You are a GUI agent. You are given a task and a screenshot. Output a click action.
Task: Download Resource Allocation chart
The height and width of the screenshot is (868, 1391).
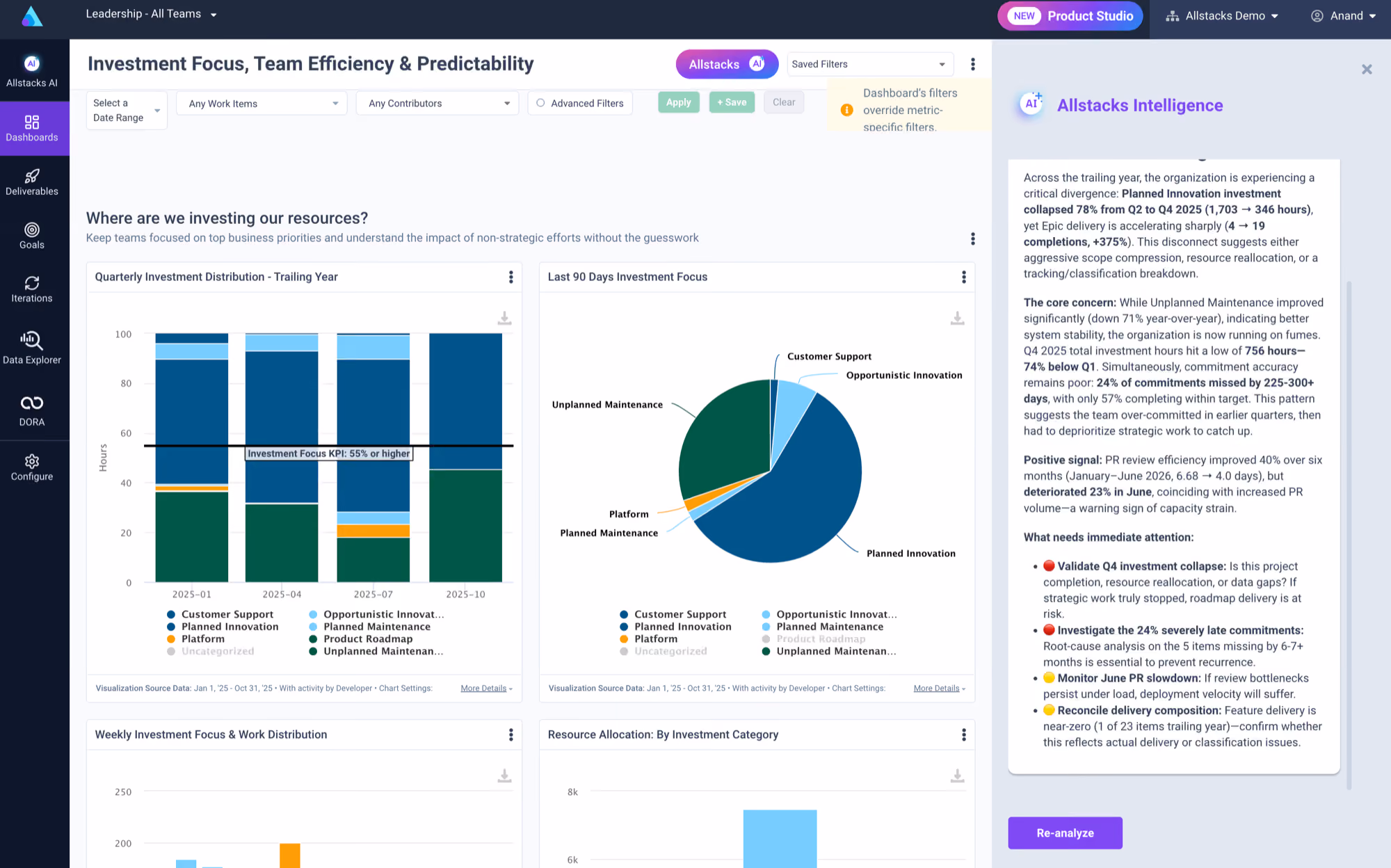click(957, 775)
